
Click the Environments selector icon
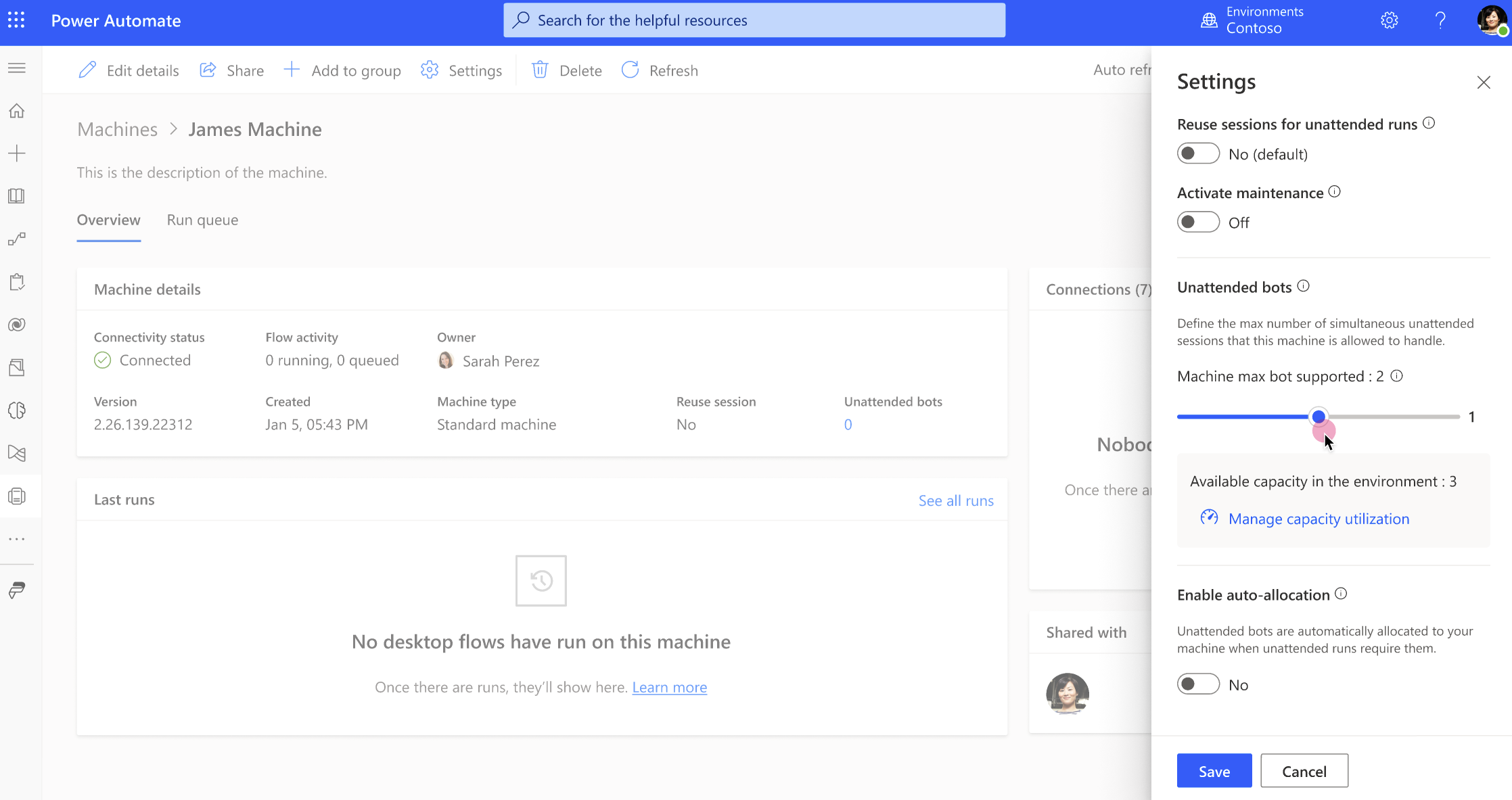[1209, 20]
